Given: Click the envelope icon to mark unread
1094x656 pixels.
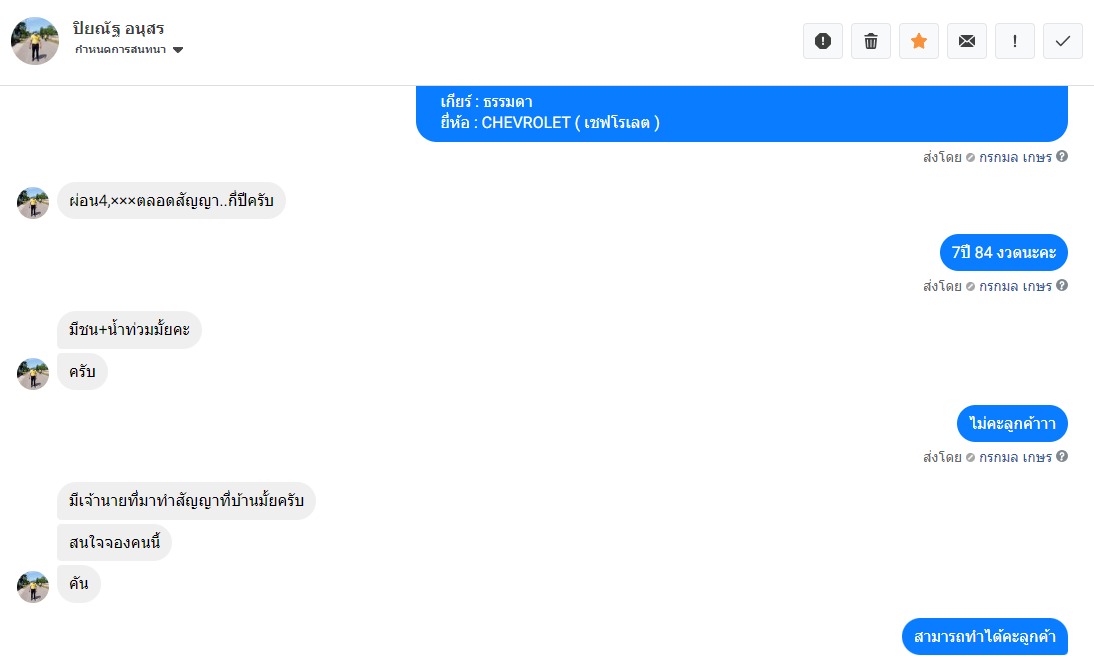Looking at the screenshot, I should [x=967, y=41].
